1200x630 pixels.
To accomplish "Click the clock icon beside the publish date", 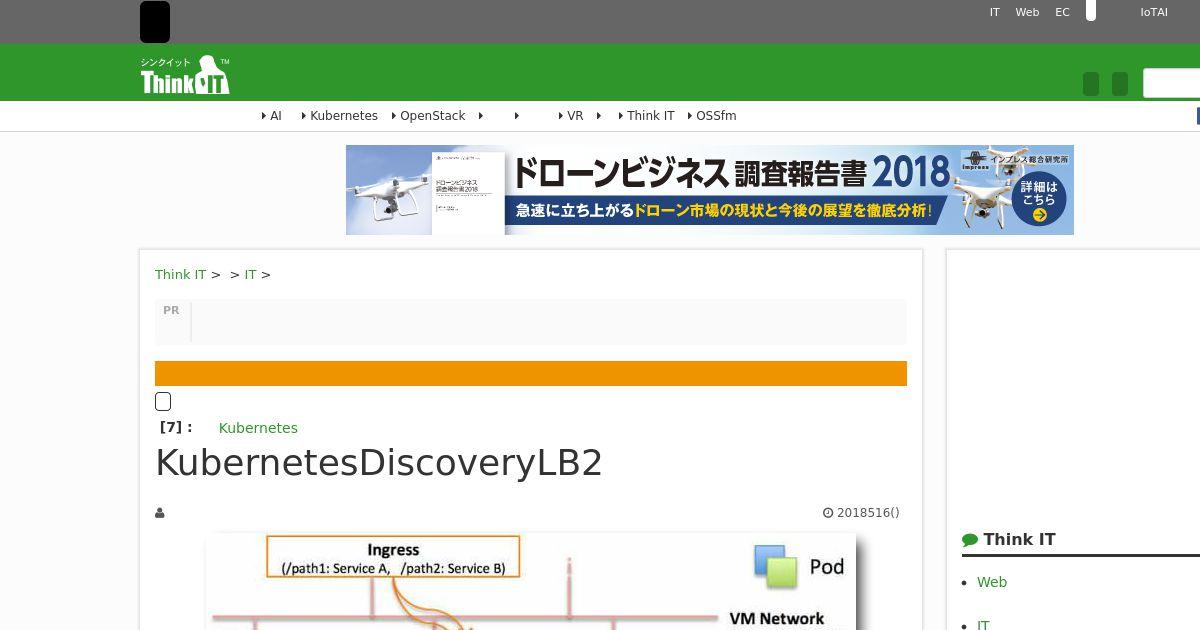I will tap(828, 513).
